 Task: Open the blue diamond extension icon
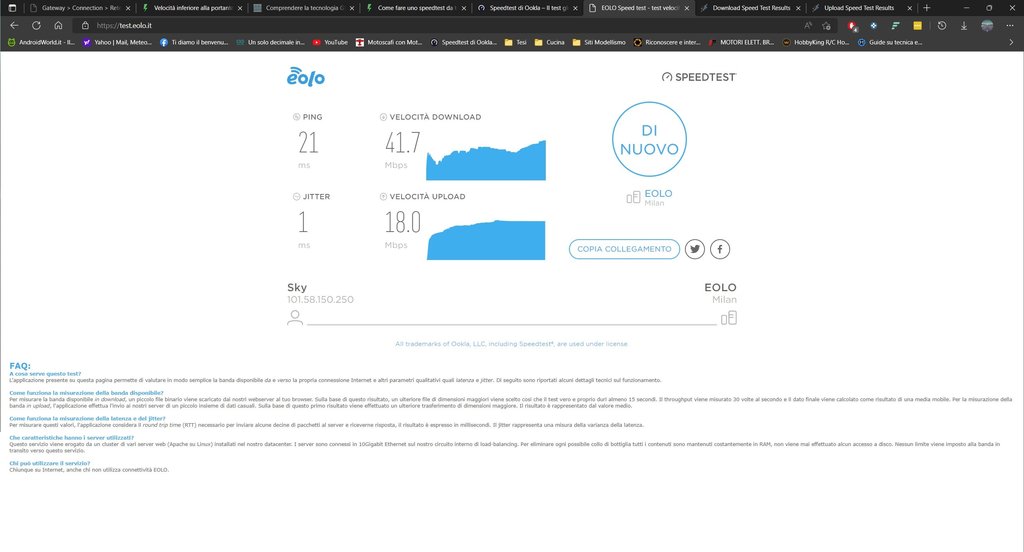(873, 25)
